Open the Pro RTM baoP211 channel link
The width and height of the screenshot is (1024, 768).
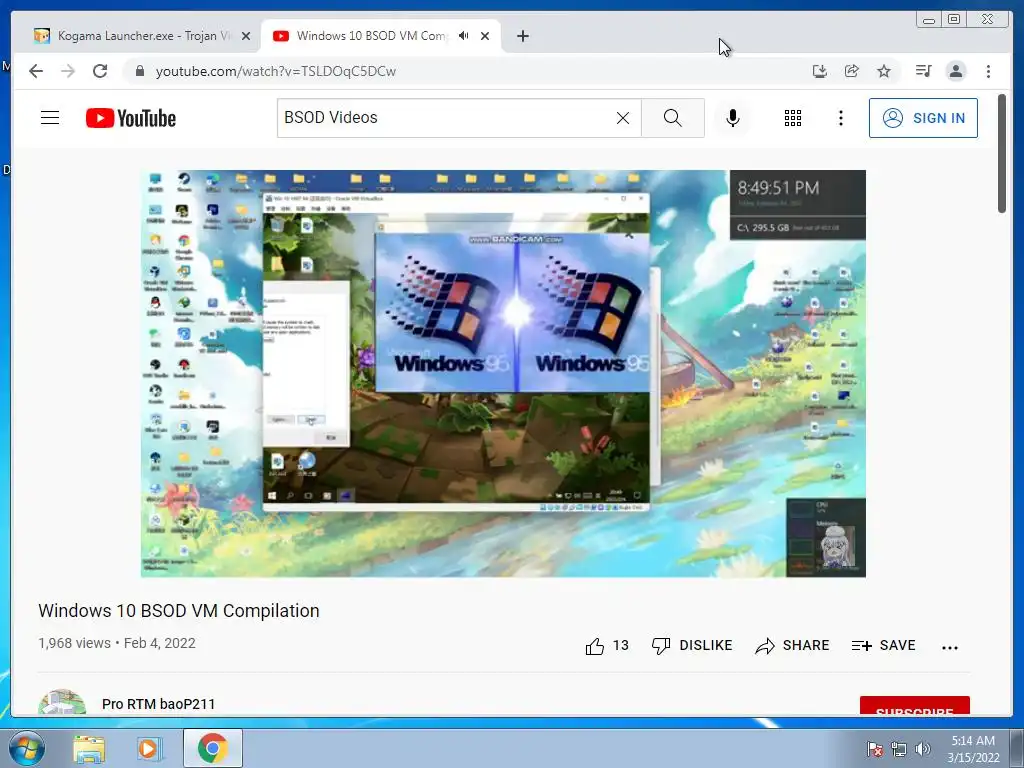(159, 704)
